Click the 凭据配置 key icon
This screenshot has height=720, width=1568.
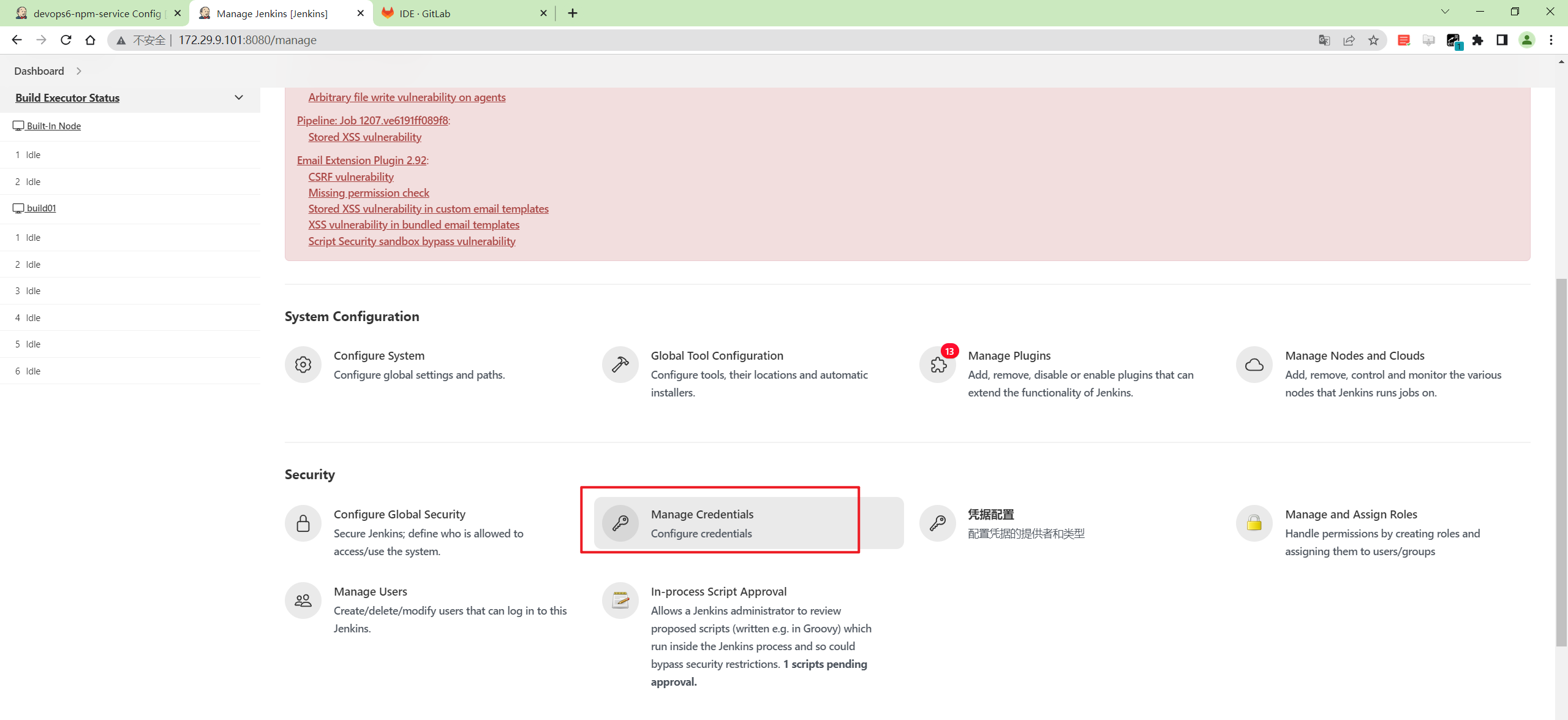coord(938,523)
